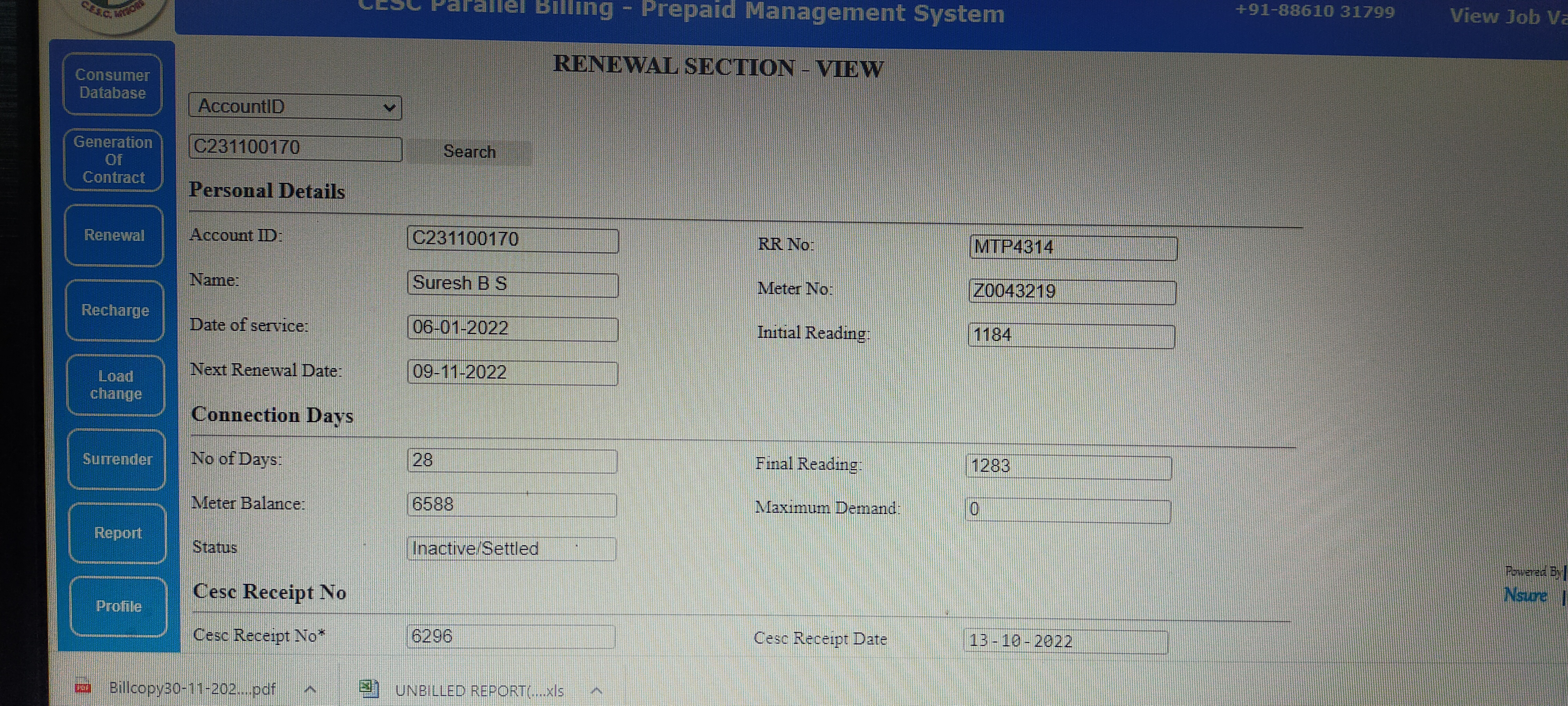Viewport: 1568px width, 706px height.
Task: Open the Report section
Action: pyautogui.click(x=118, y=533)
